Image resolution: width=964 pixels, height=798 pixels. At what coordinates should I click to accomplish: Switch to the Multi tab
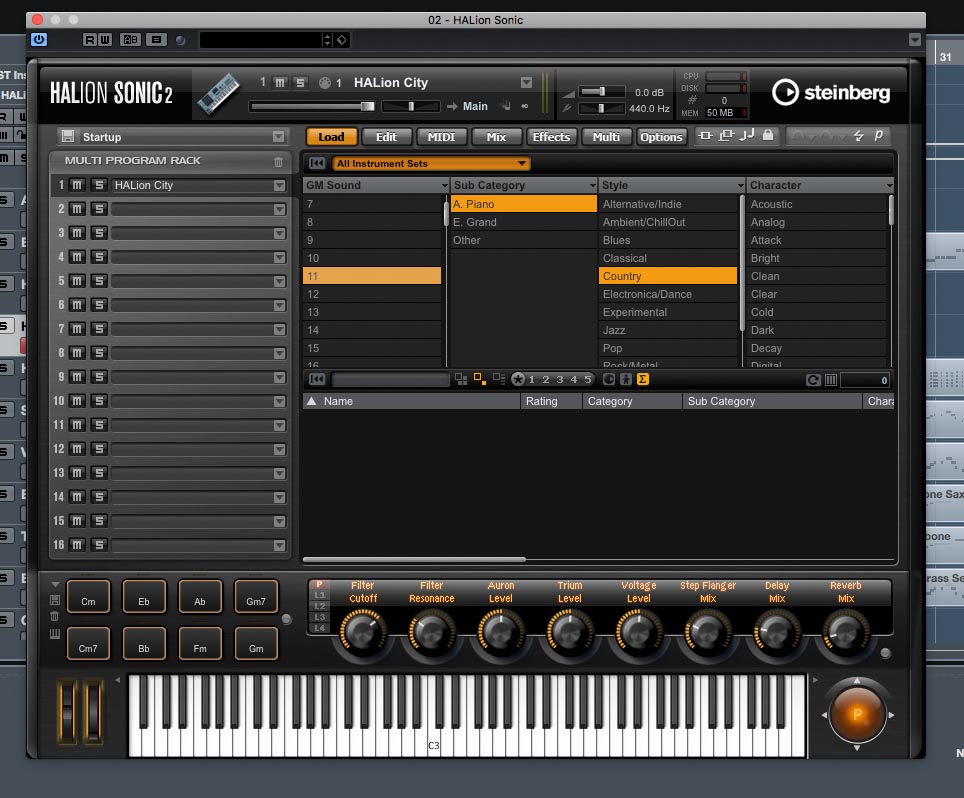[606, 136]
